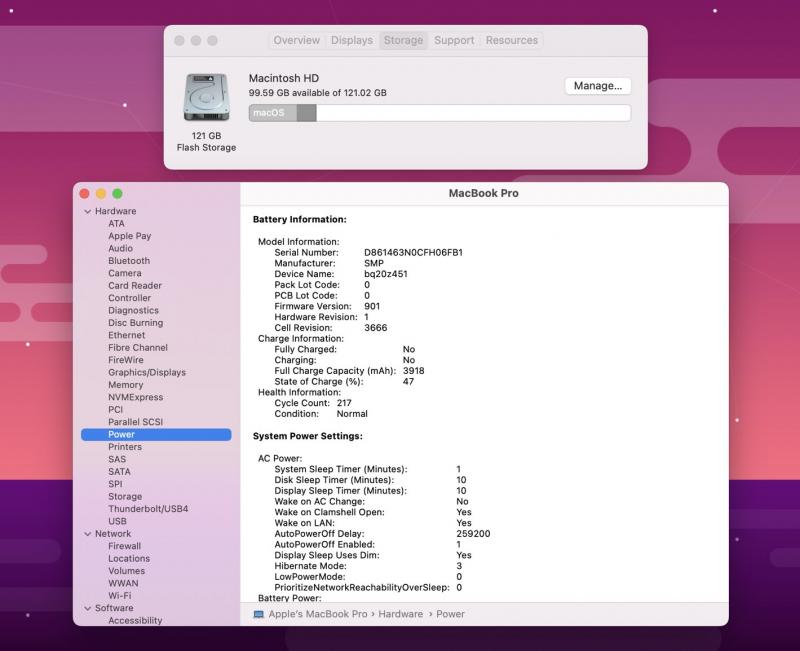
Task: Click the Macintosh HD disk icon
Action: tap(206, 100)
